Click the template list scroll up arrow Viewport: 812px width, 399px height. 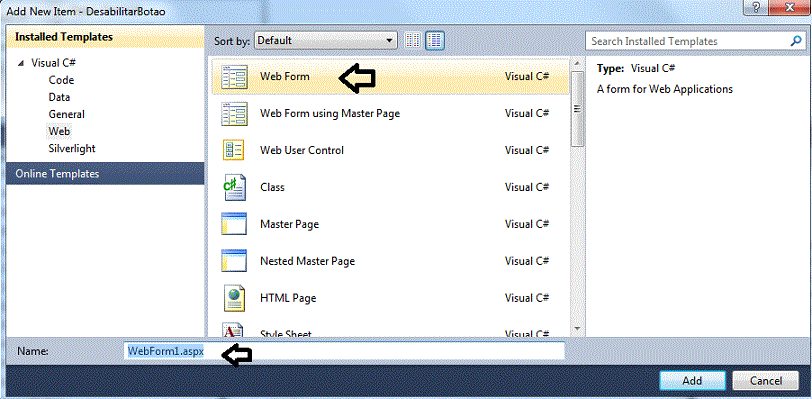point(578,63)
